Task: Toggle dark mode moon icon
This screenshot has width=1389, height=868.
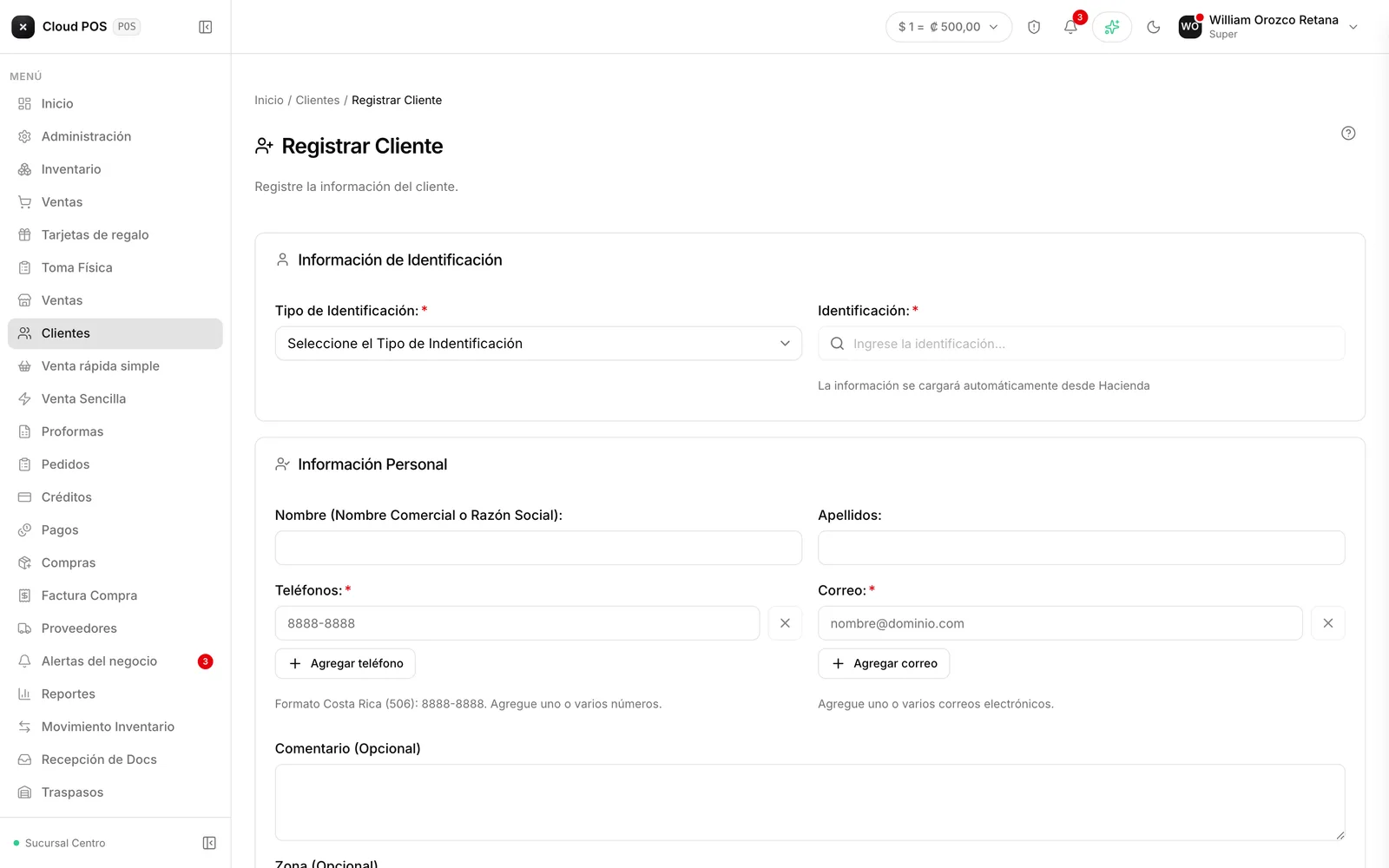Action: coord(1154,27)
